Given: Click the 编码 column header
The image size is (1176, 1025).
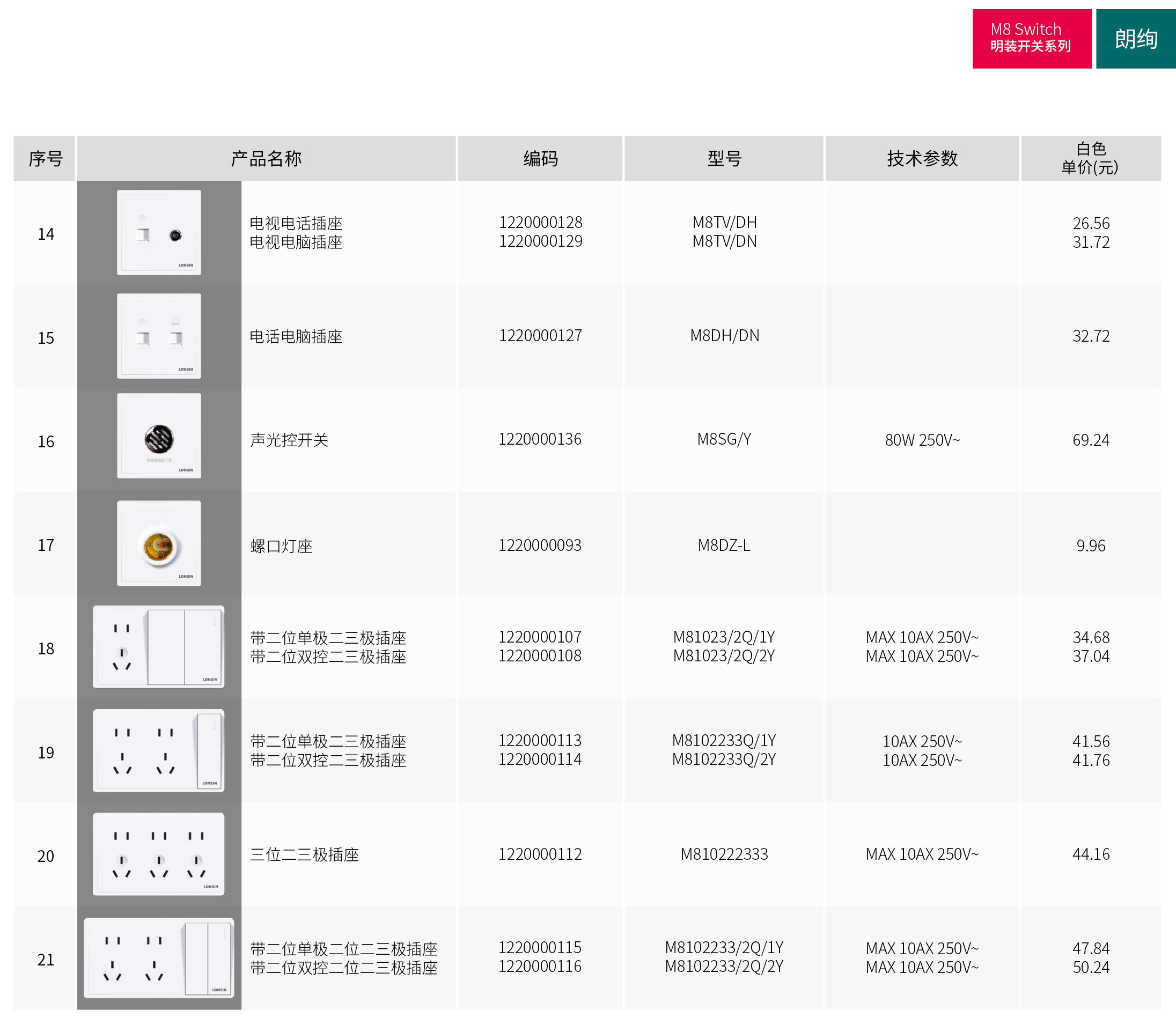Looking at the screenshot, I should pos(540,158).
